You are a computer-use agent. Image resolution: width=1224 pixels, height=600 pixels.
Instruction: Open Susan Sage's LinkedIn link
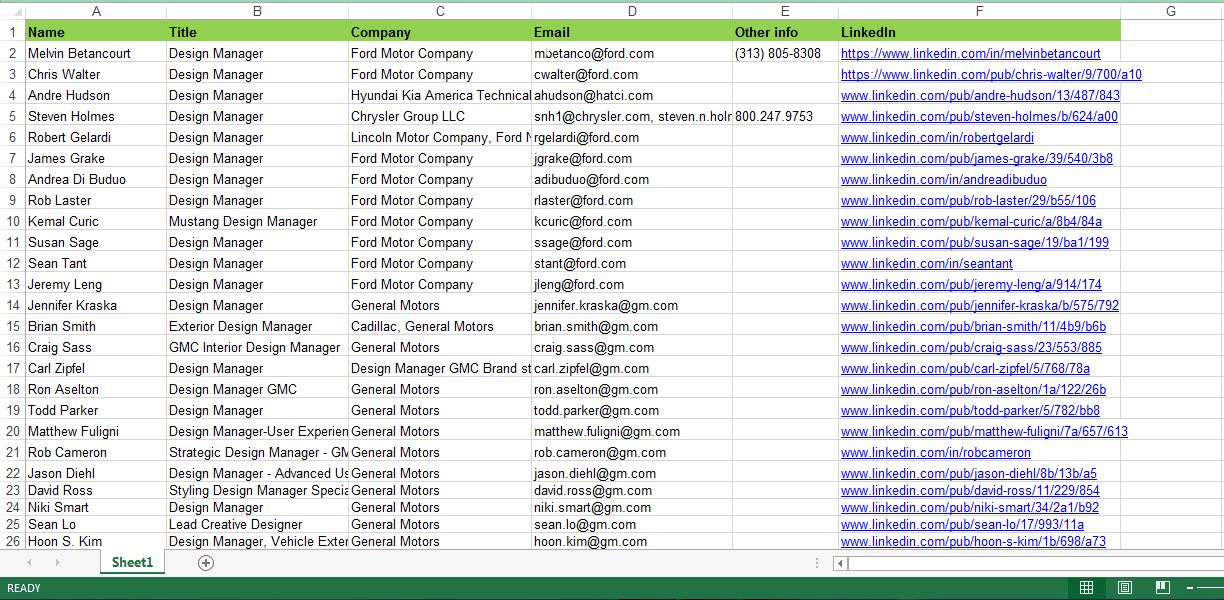point(975,243)
